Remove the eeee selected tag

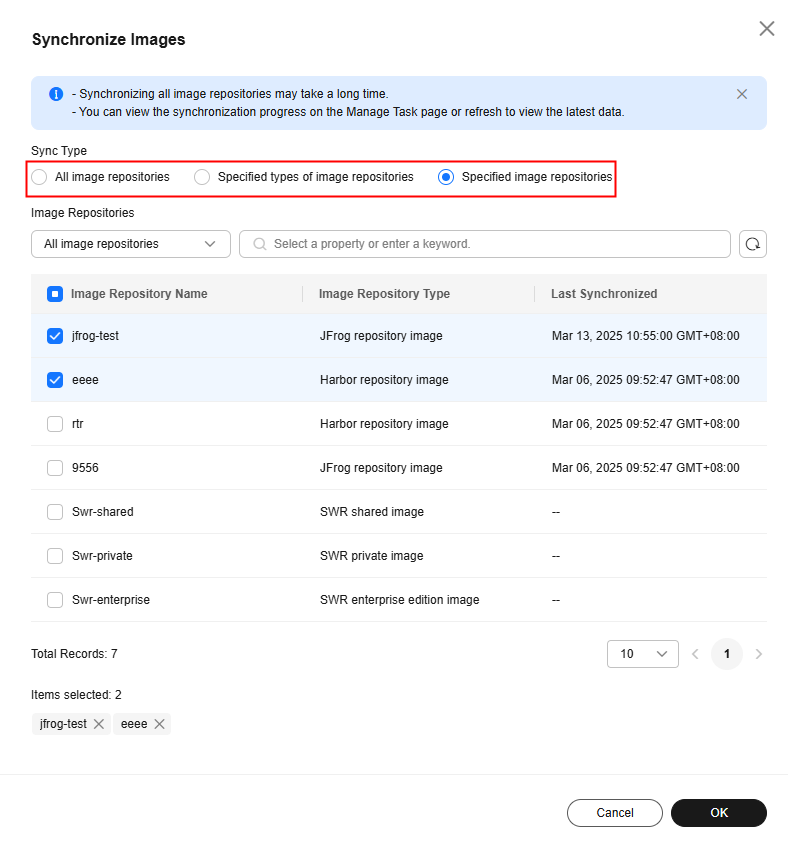point(159,724)
